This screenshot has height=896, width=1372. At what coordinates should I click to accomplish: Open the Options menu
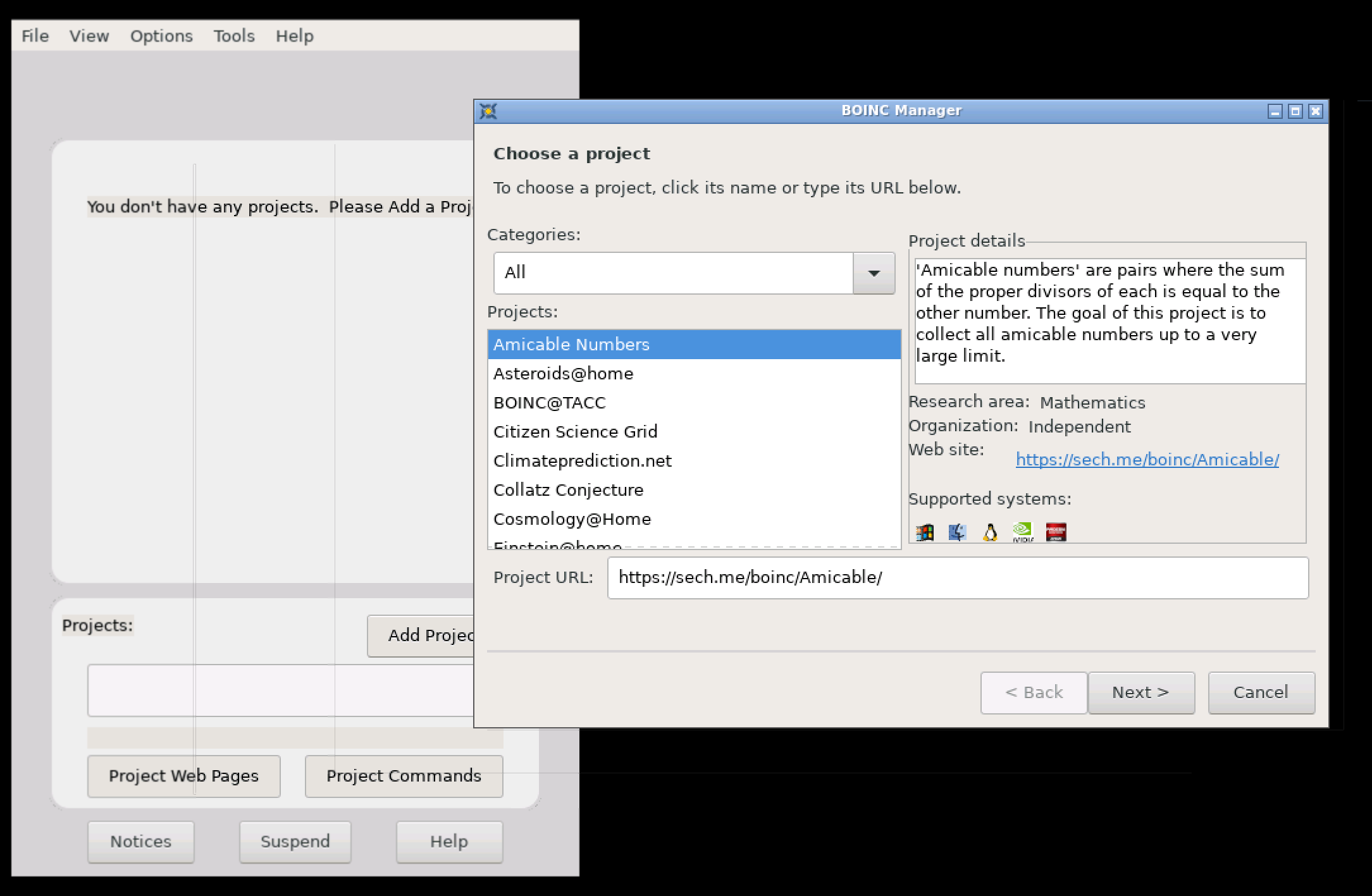coord(161,36)
